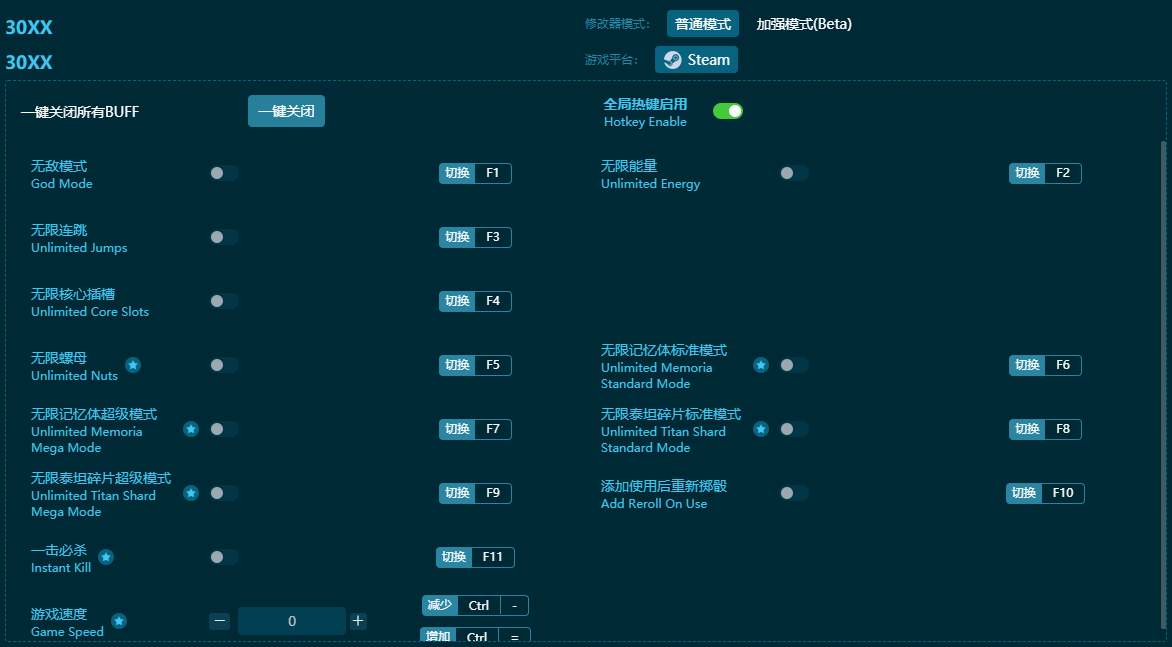Click the star icon next to Instant Kill
Viewport: 1172px width, 647px height.
tap(106, 556)
